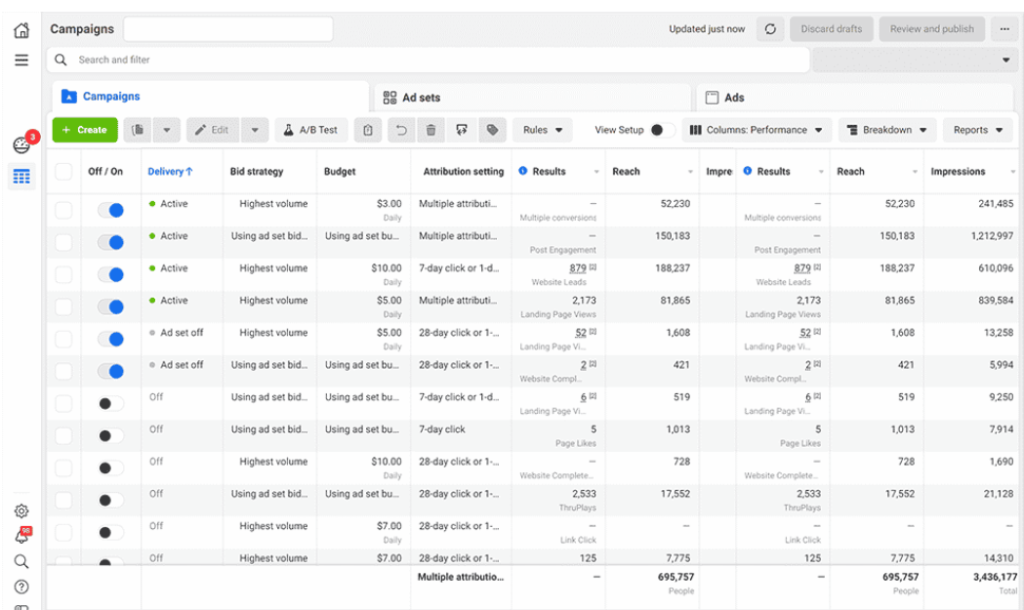Click the tag label icon
The image size is (1024, 610).
(x=492, y=130)
